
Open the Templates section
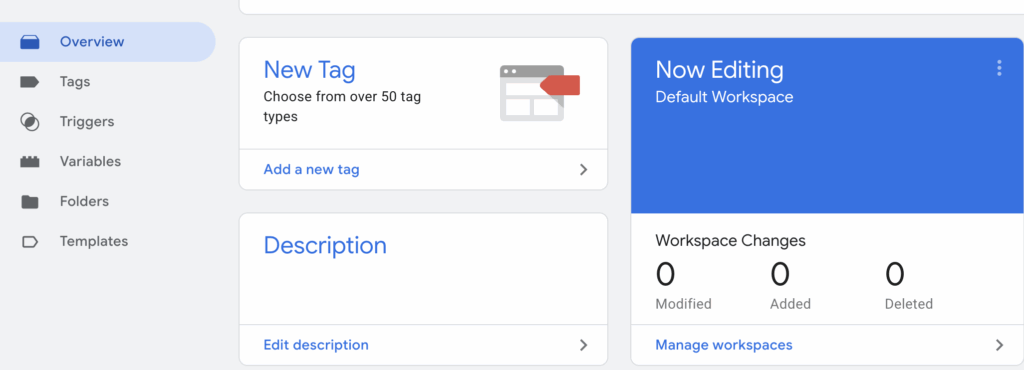94,241
